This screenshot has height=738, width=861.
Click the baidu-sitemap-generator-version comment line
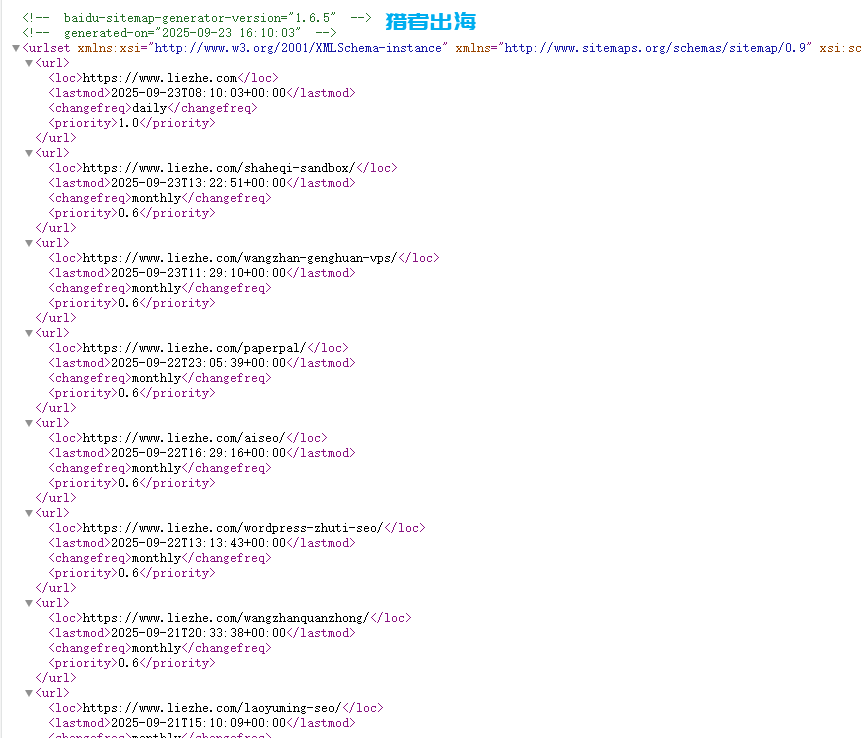pyautogui.click(x=197, y=18)
